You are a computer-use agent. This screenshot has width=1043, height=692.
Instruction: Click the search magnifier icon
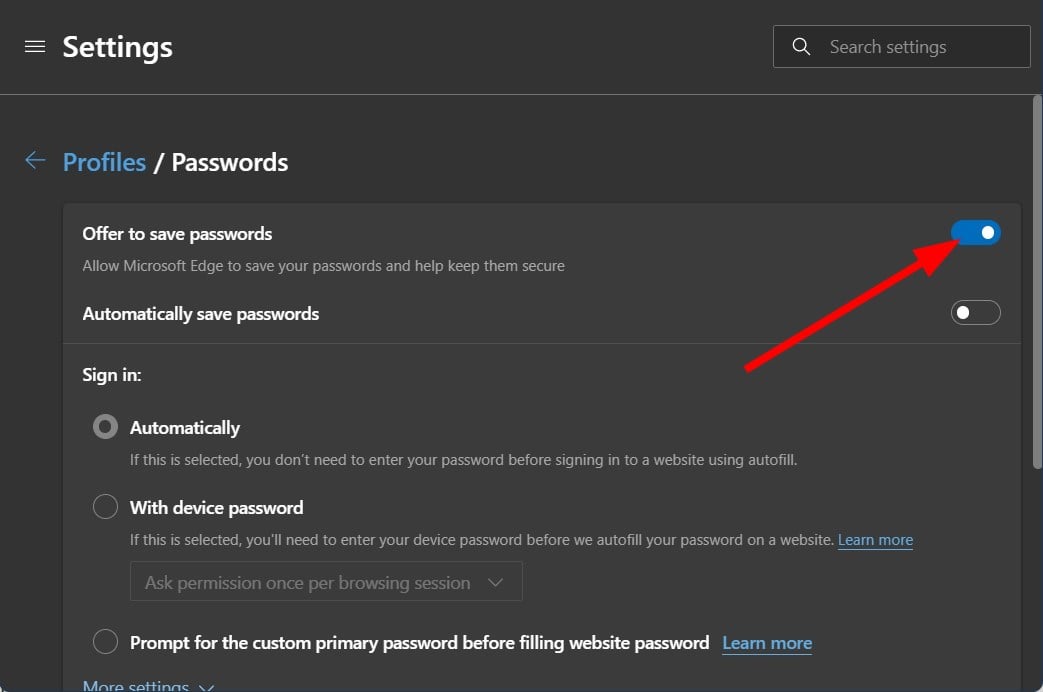pyautogui.click(x=801, y=47)
